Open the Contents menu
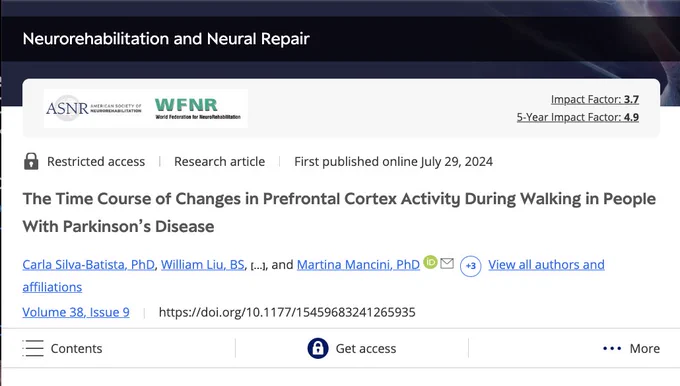Screen dimensions: 680x386 coord(62,348)
